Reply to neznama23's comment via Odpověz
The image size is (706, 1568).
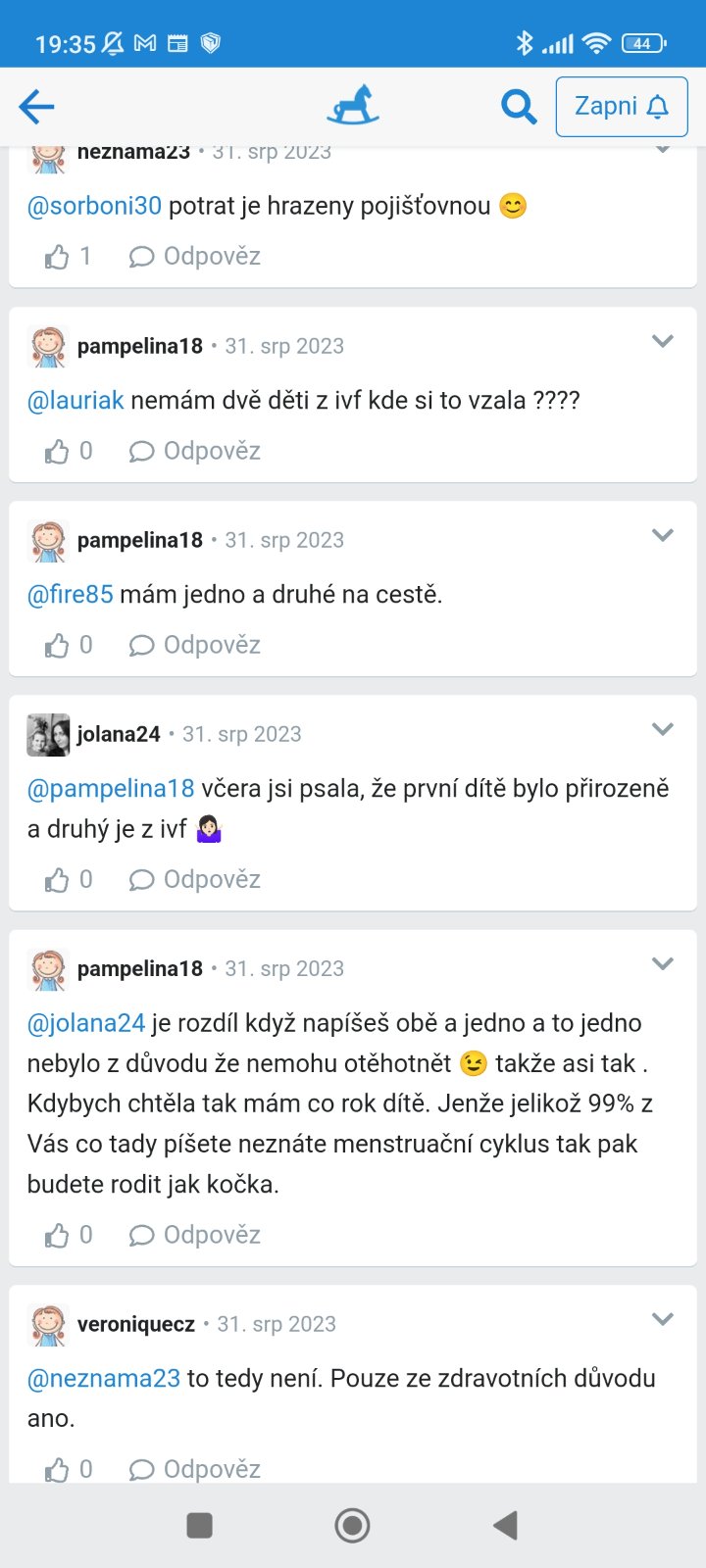tap(195, 257)
